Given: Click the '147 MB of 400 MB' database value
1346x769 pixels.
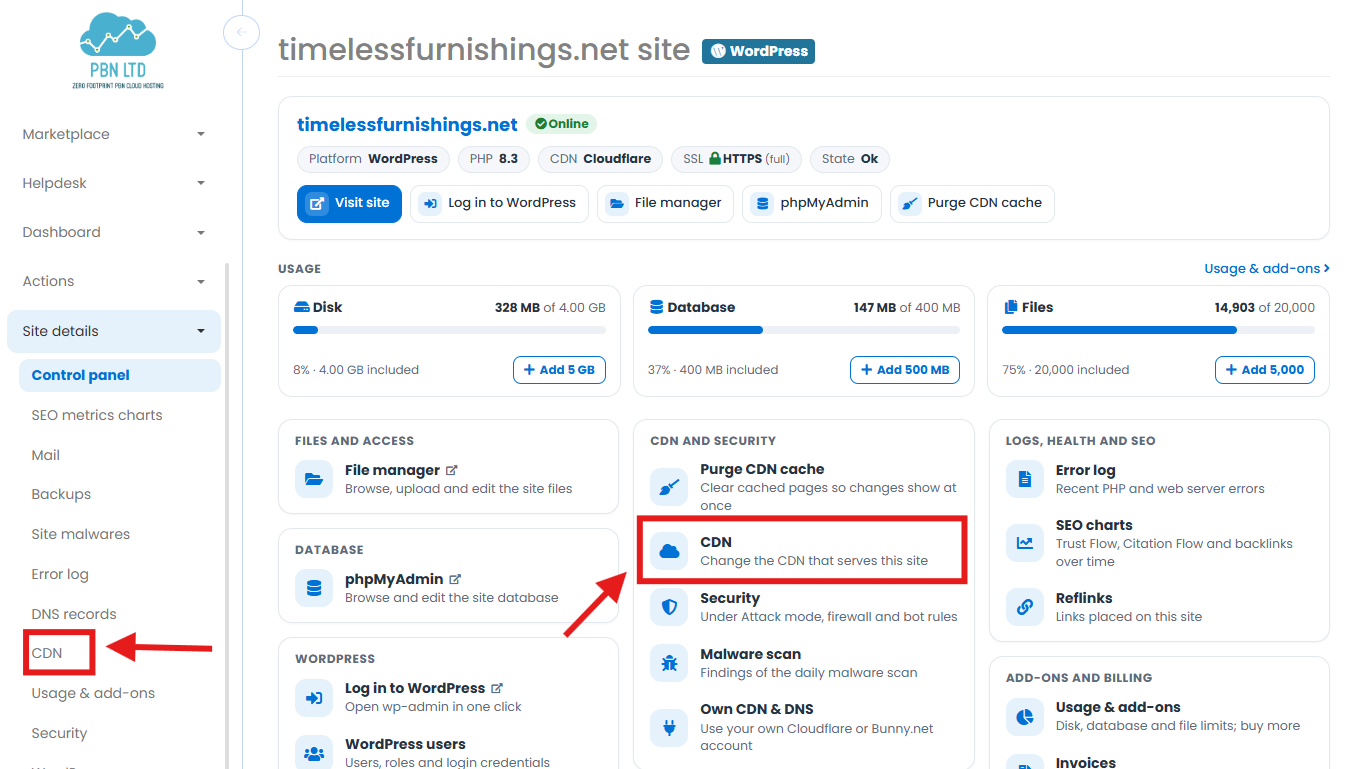Looking at the screenshot, I should pos(907,307).
